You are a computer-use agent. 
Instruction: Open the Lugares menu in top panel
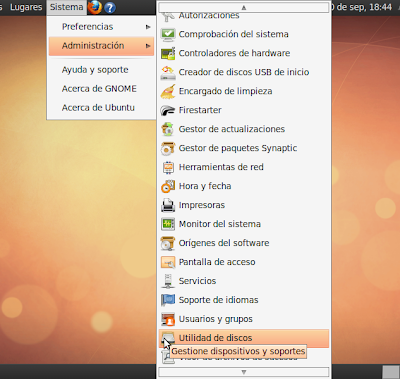pyautogui.click(x=26, y=7)
